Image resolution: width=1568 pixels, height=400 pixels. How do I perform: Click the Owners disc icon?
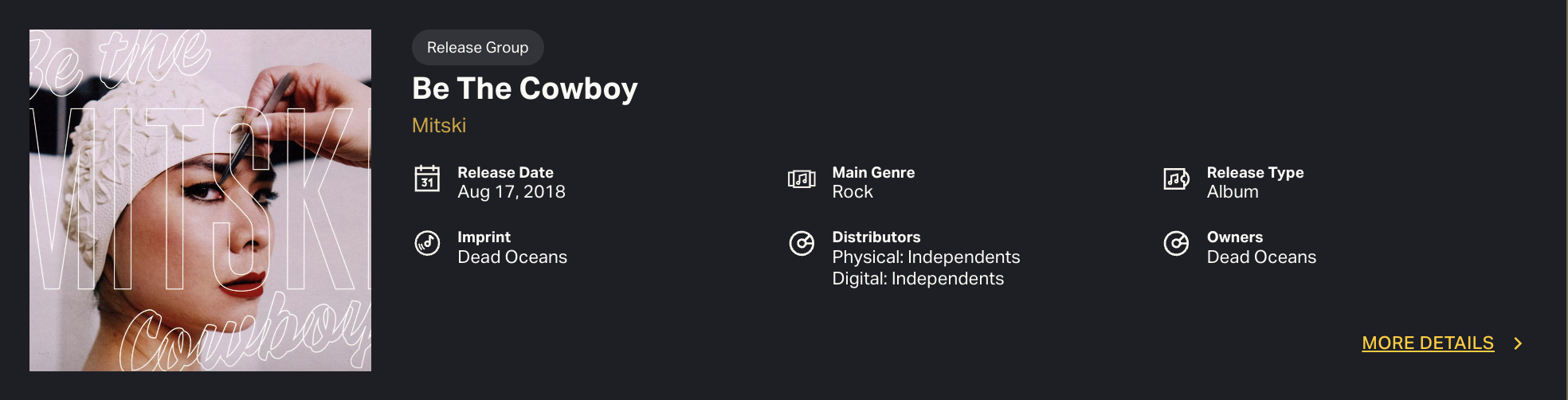(1176, 243)
